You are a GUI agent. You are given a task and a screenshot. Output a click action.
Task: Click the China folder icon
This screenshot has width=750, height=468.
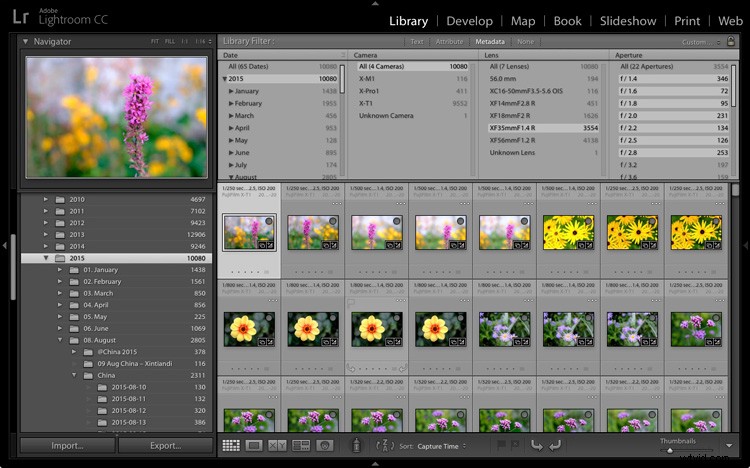click(x=88, y=375)
